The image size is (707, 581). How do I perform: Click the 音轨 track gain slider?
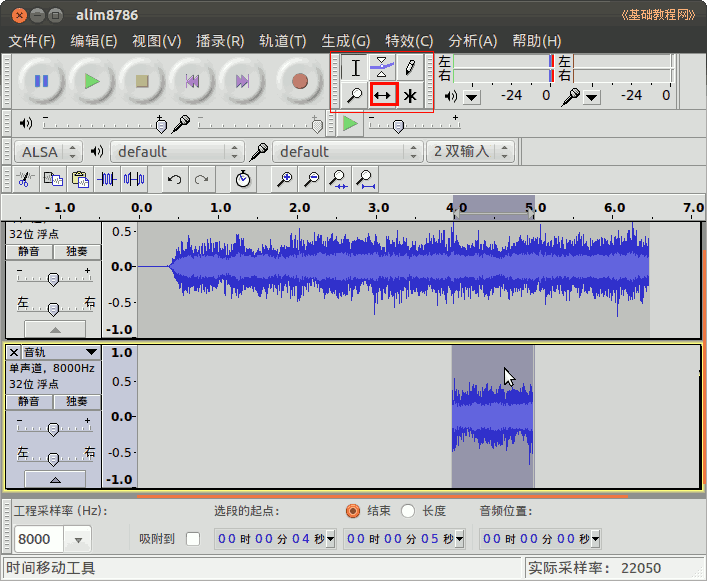(53, 429)
